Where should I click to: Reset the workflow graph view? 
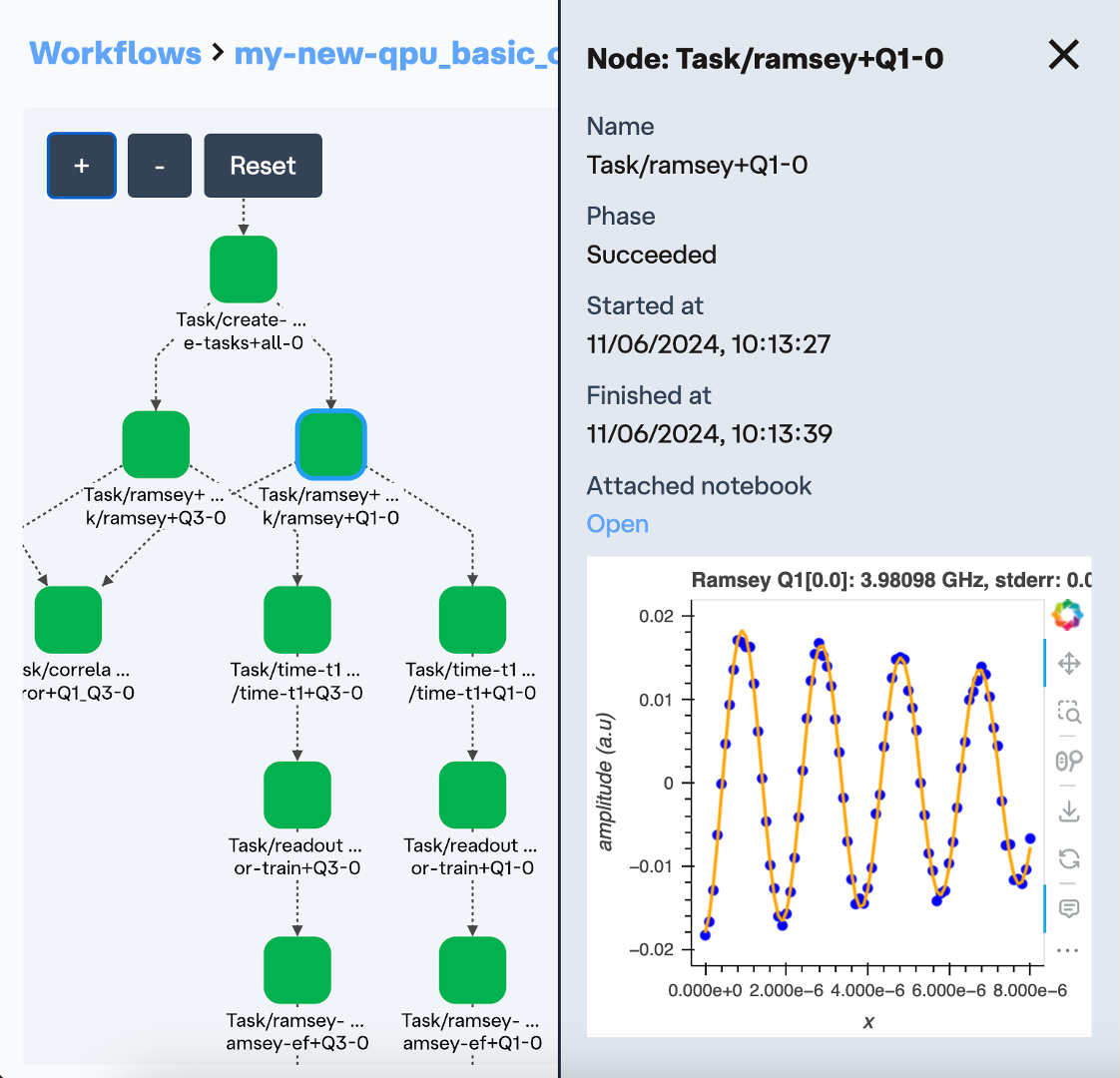point(263,166)
